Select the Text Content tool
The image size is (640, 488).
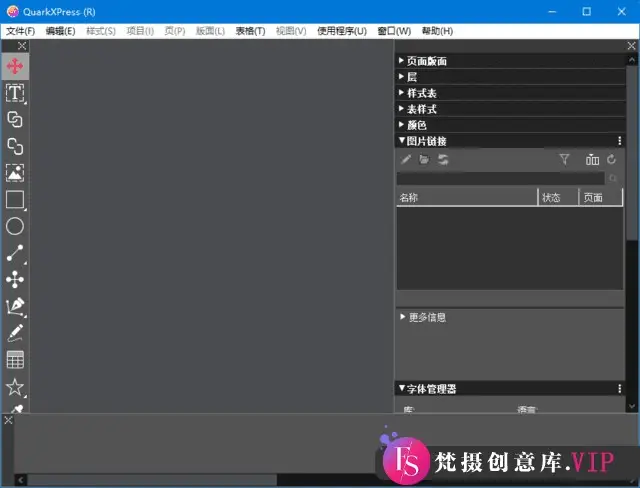15,93
